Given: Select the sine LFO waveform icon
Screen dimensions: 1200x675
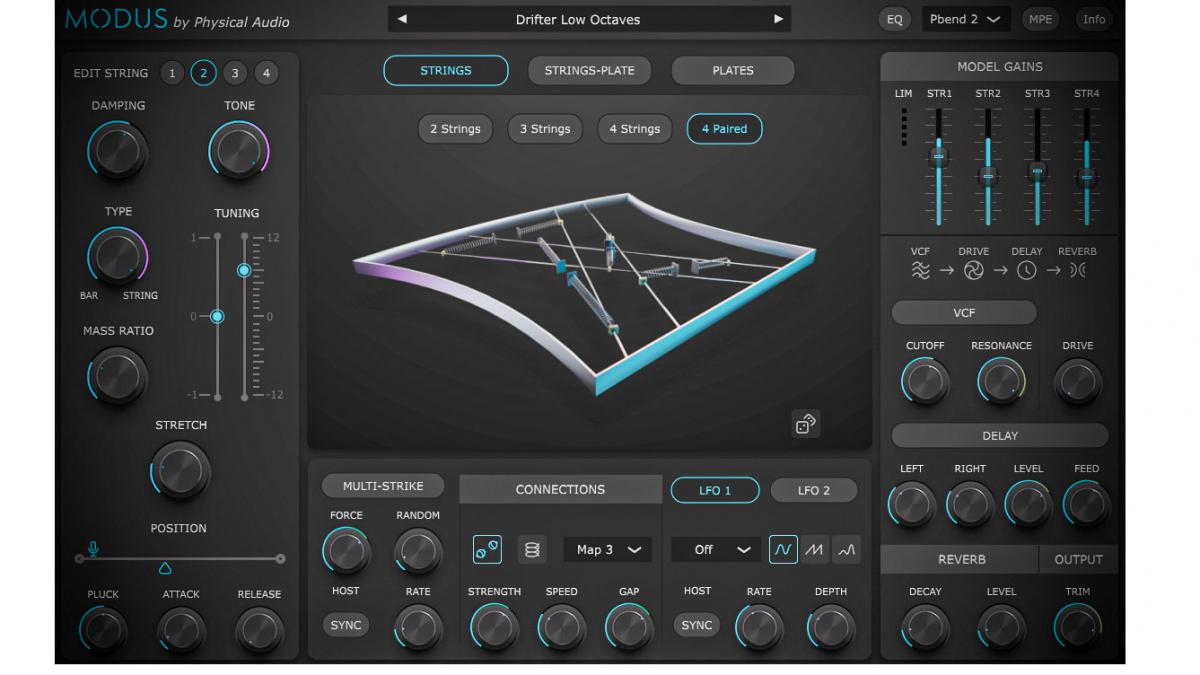Looking at the screenshot, I should click(783, 549).
